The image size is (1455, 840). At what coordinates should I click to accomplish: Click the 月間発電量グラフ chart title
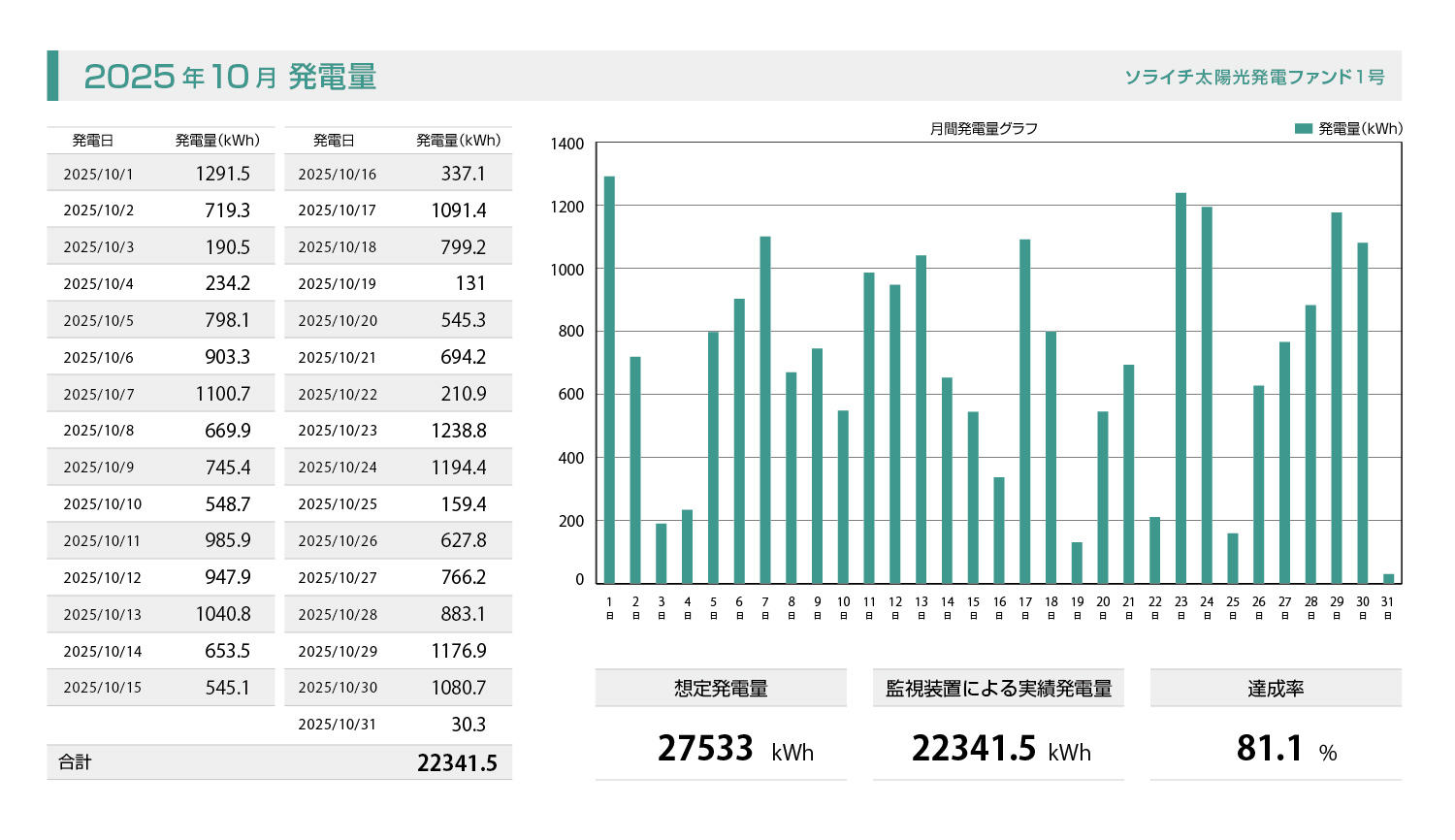click(984, 128)
